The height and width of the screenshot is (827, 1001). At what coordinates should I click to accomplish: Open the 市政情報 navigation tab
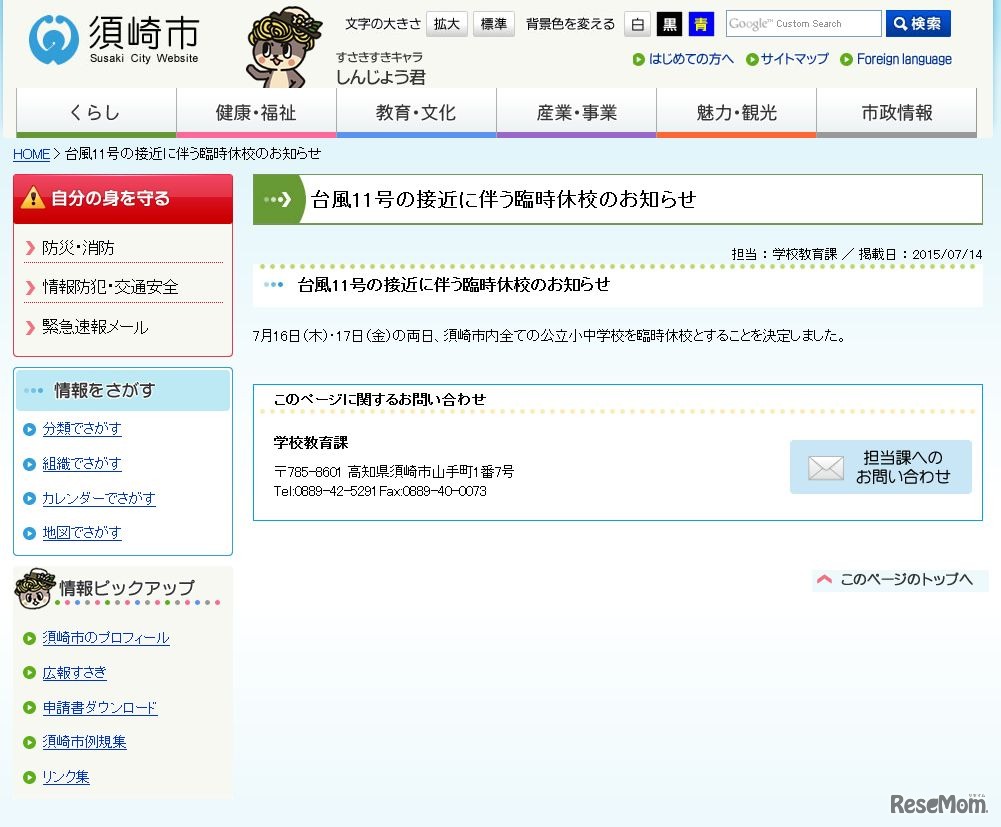897,113
